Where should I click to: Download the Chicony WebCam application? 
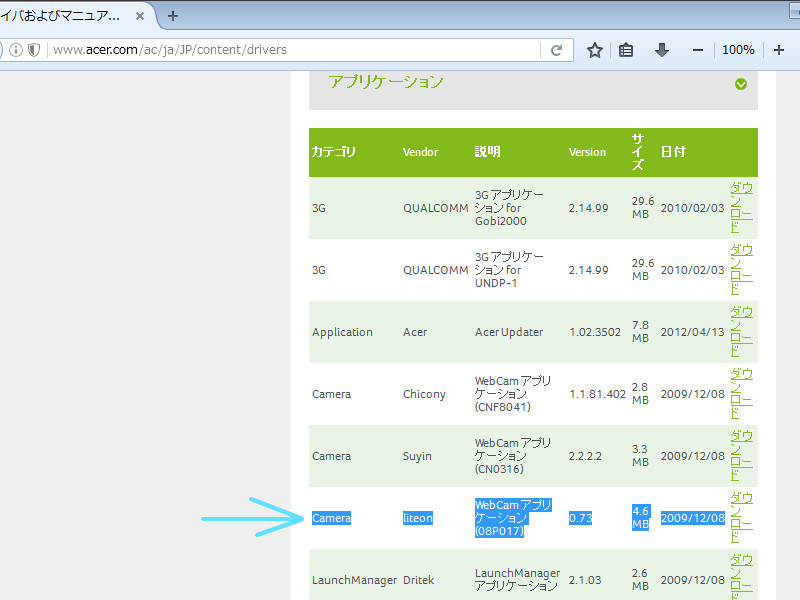pos(741,394)
